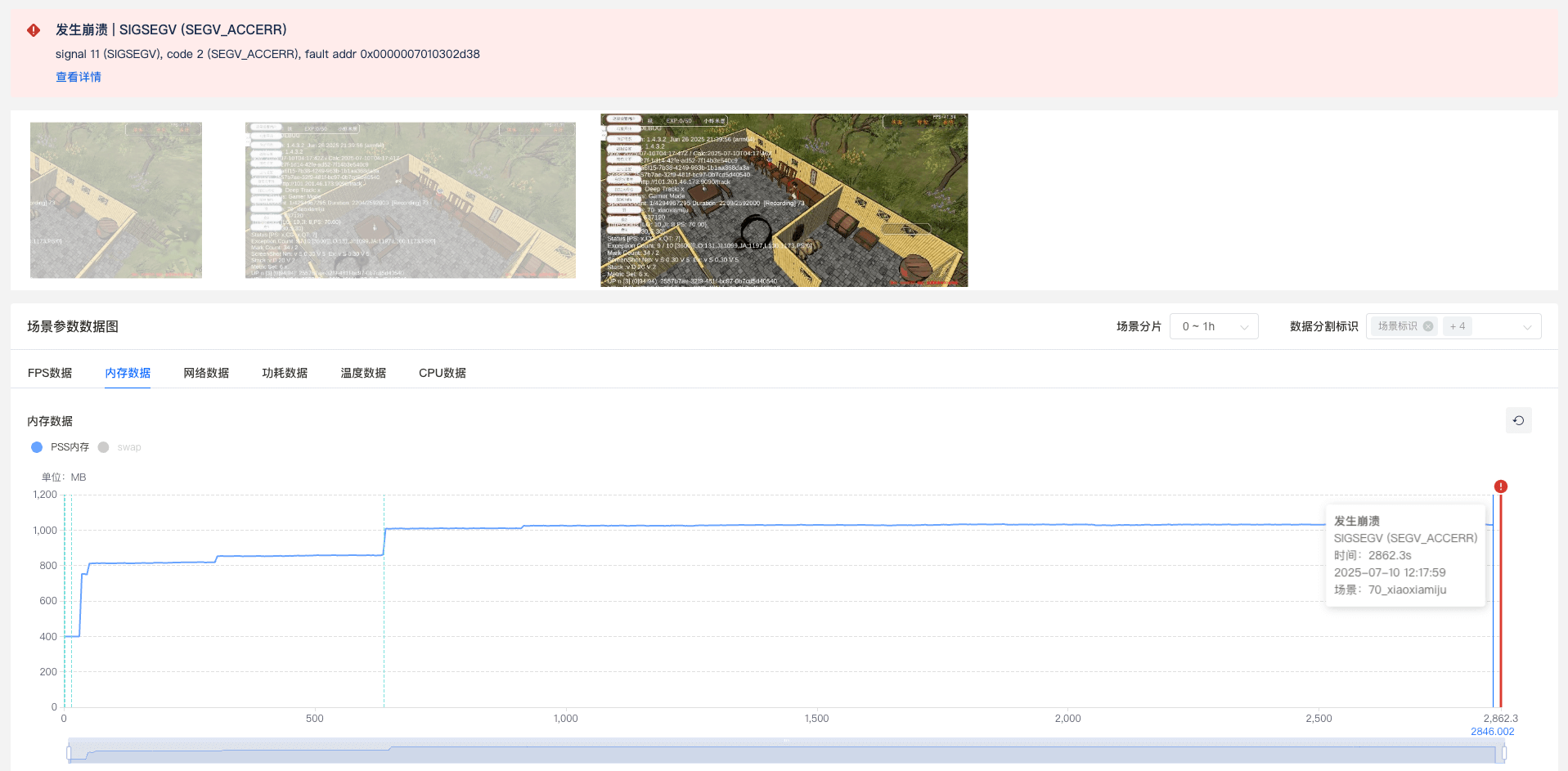Click the red crash marker on chart
Screen dimensions: 1568x771
coord(1500,486)
